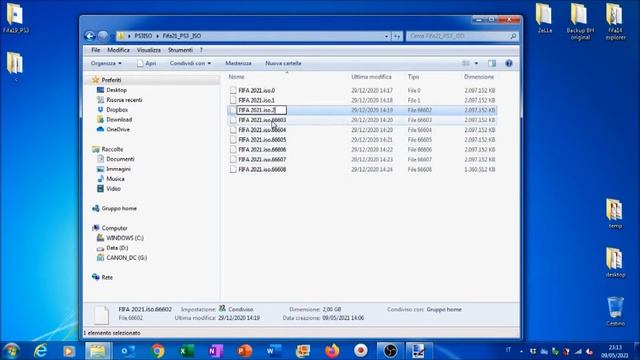This screenshot has width=640, height=360.
Task: Launch Firefox from the taskbar
Action: click(x=332, y=351)
